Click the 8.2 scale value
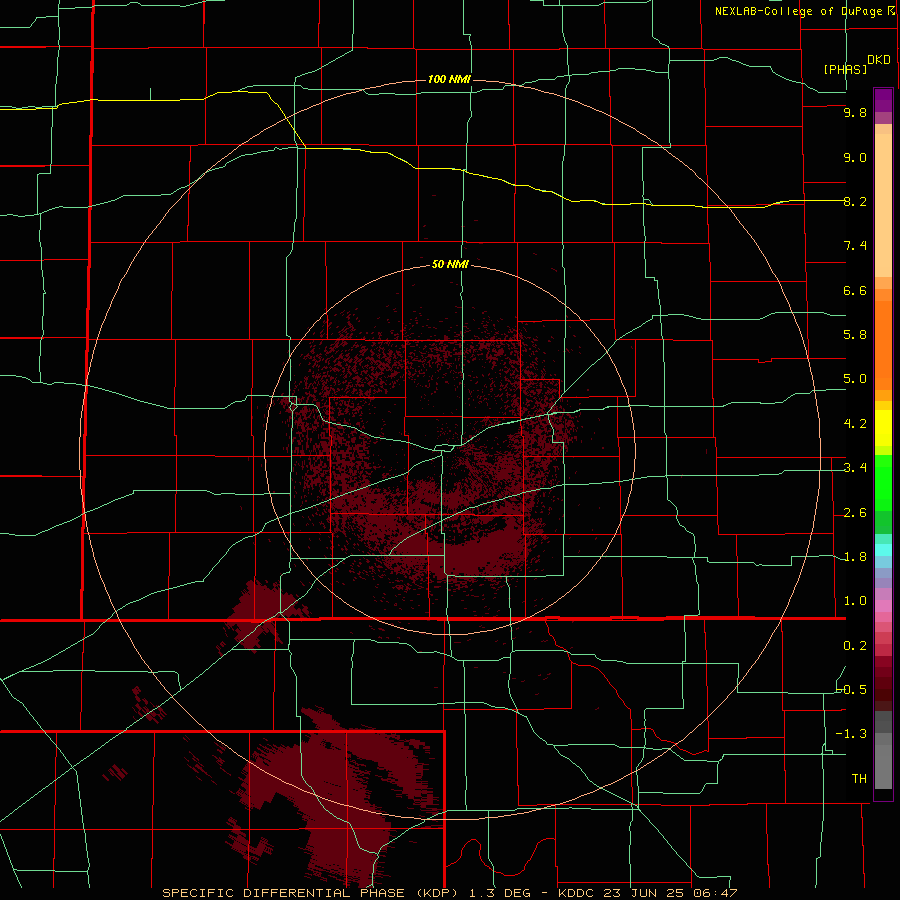The image size is (900, 900). click(x=855, y=201)
